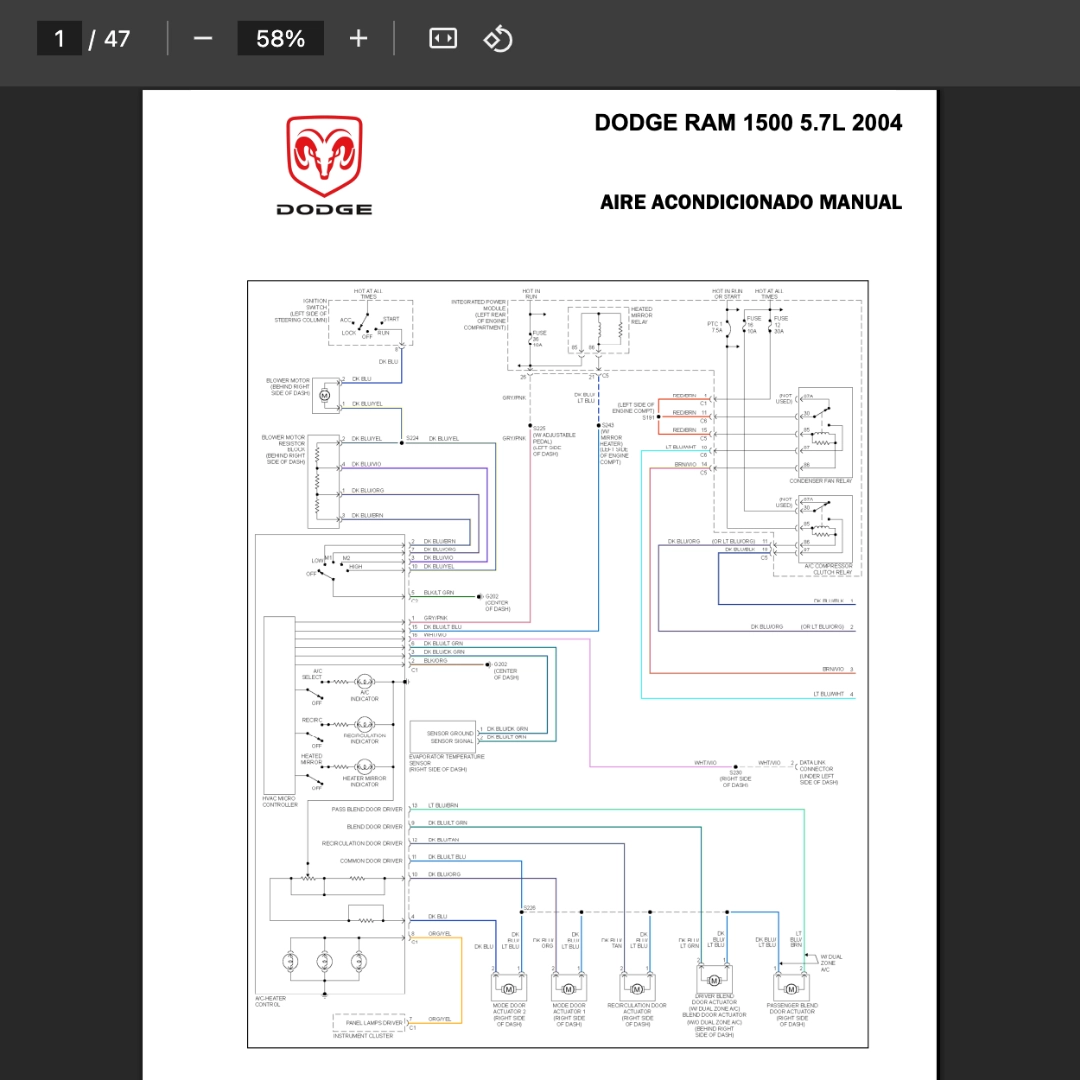This screenshot has height=1080, width=1080.
Task: Click the 'INTEGRATED POWER MODULE' label
Action: (x=479, y=304)
